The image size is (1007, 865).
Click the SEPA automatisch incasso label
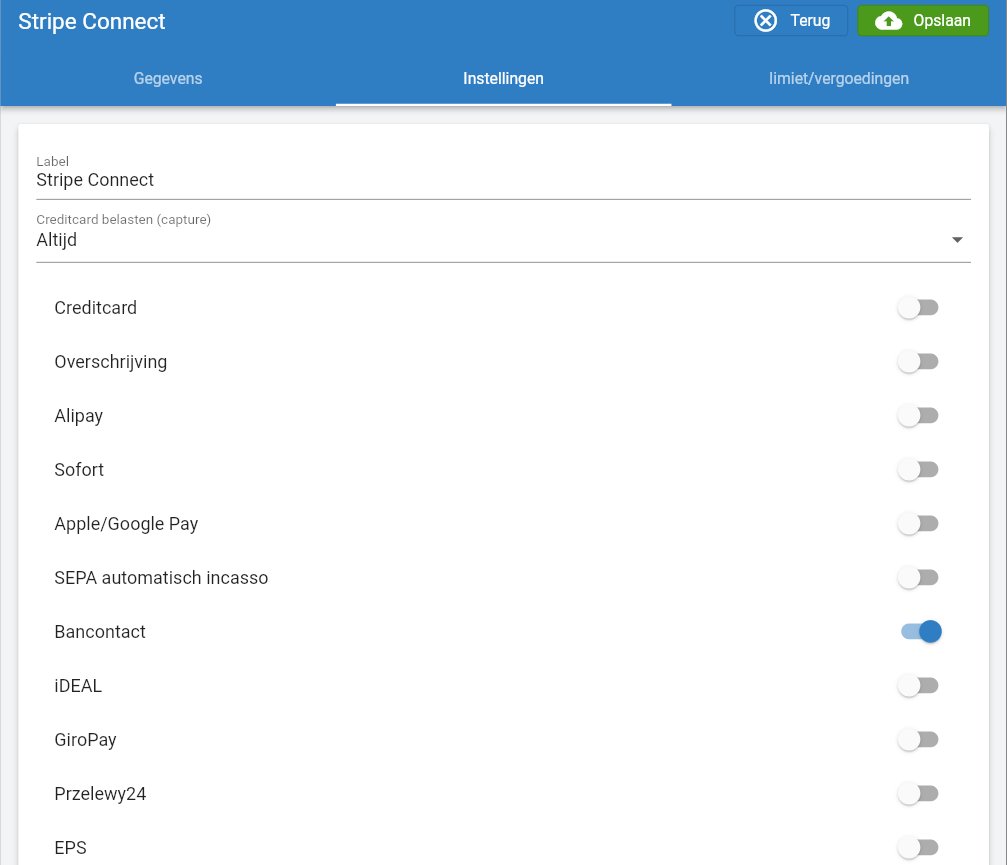[x=161, y=578]
